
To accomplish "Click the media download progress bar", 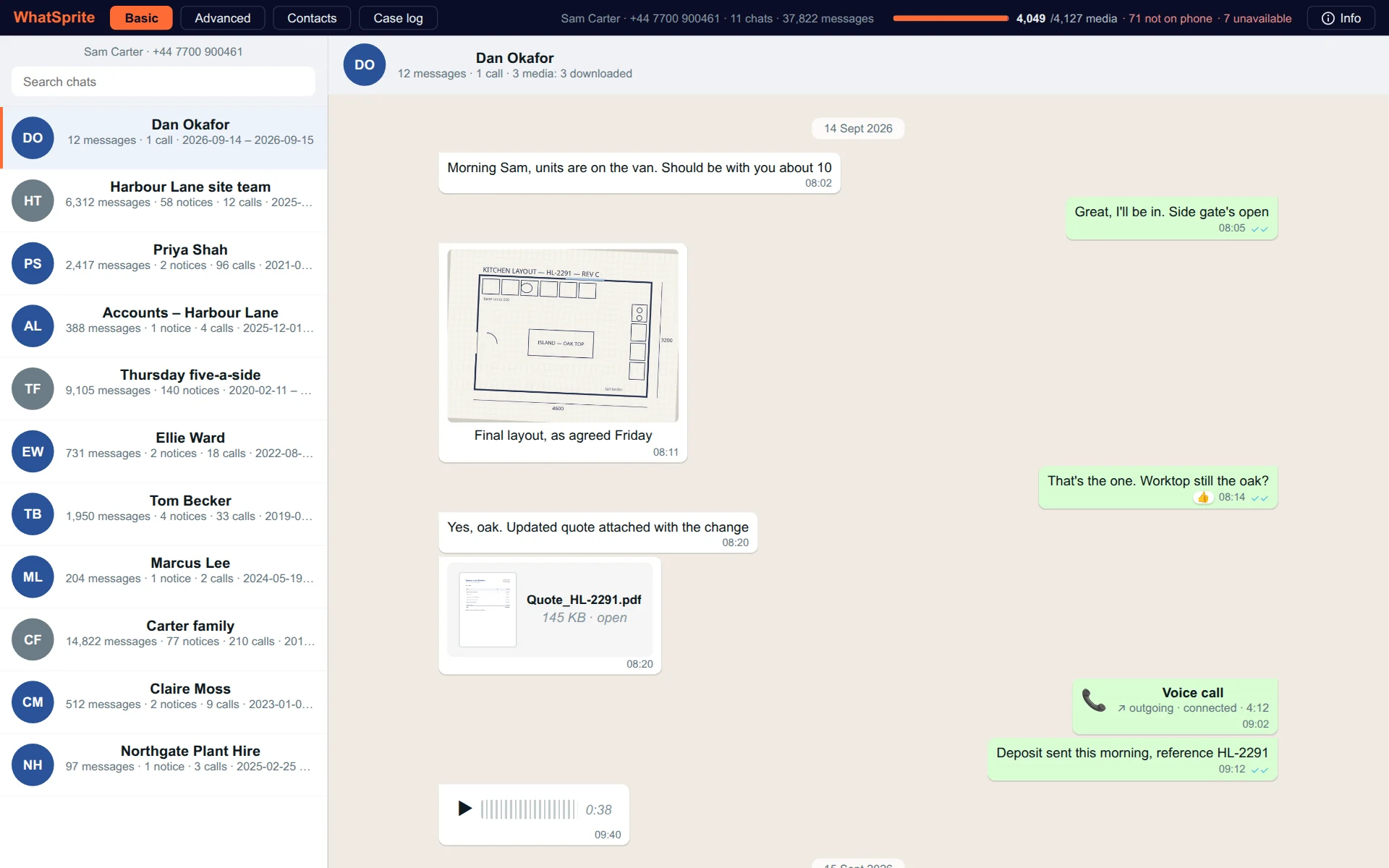I will pyautogui.click(x=951, y=18).
